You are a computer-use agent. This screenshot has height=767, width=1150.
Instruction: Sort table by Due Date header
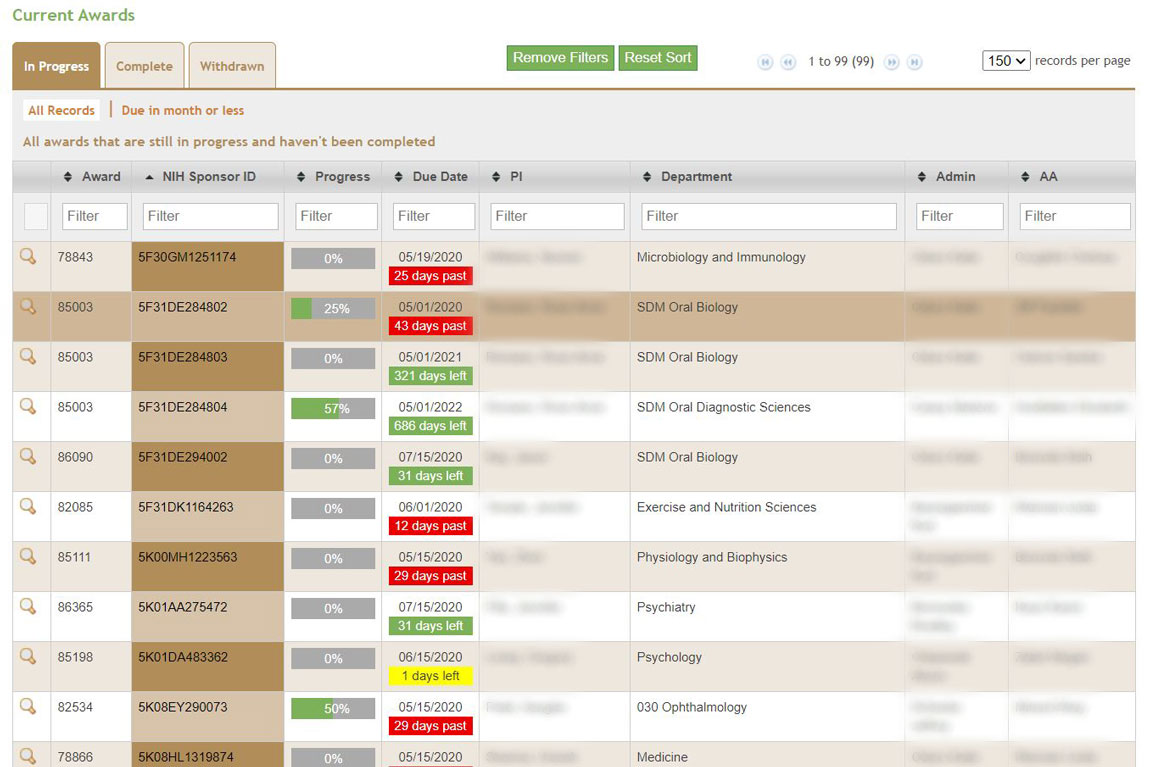tap(439, 177)
